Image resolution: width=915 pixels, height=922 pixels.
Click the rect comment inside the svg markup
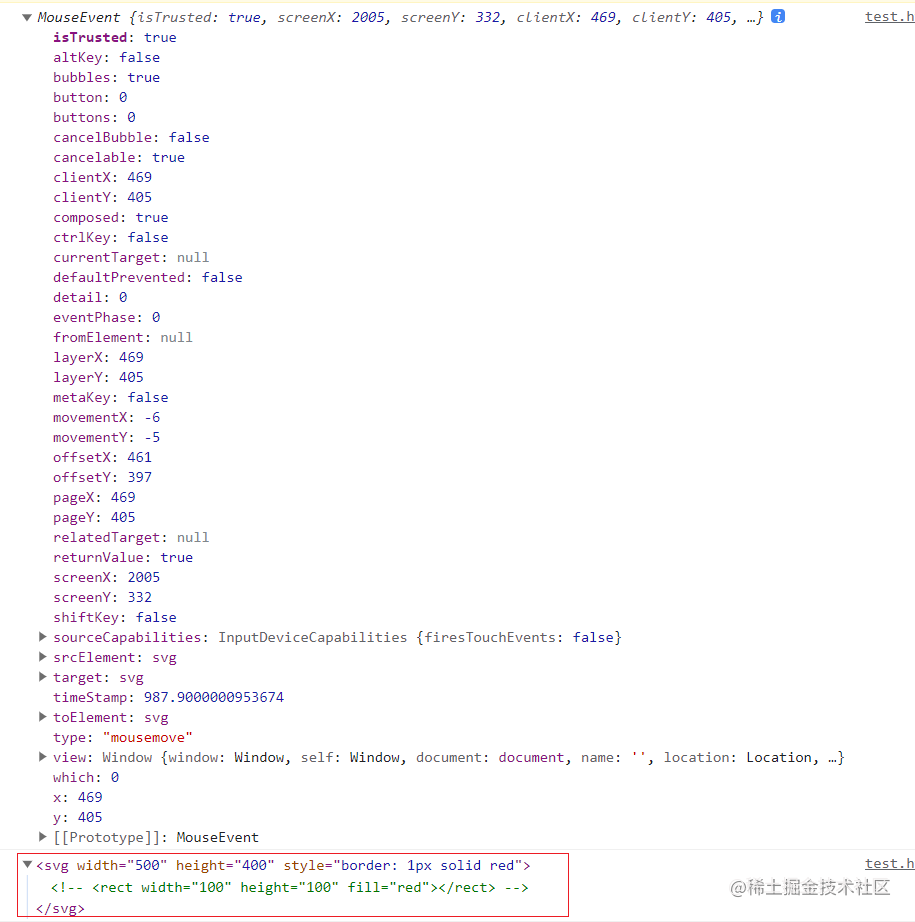(290, 887)
